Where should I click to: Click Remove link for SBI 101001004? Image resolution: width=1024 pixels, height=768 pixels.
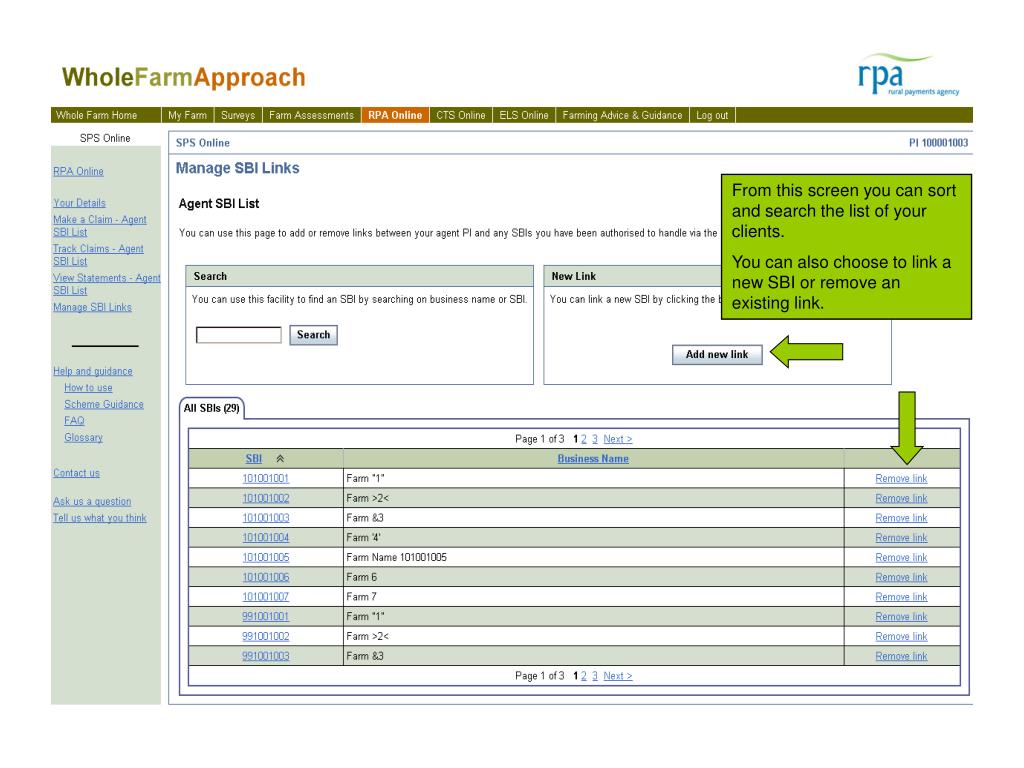(901, 537)
